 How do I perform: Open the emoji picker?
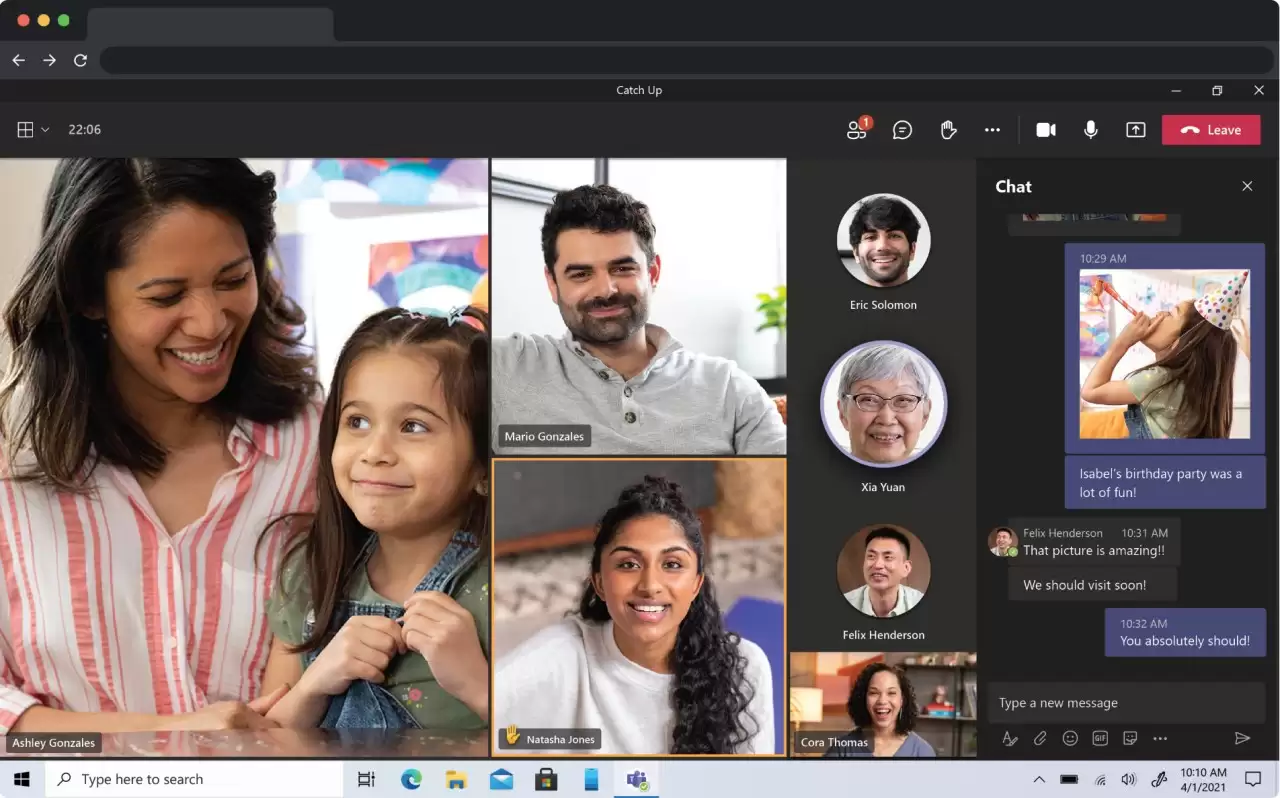pyautogui.click(x=1070, y=738)
